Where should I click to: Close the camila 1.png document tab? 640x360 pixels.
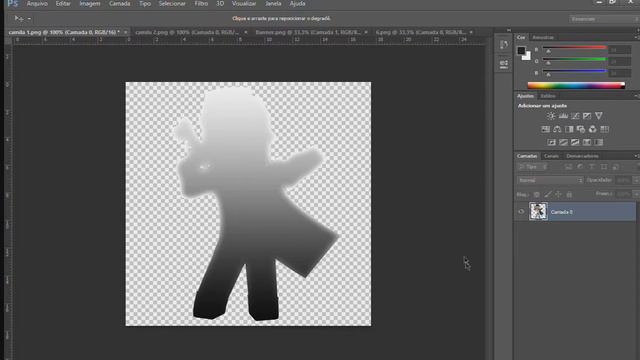(126, 32)
